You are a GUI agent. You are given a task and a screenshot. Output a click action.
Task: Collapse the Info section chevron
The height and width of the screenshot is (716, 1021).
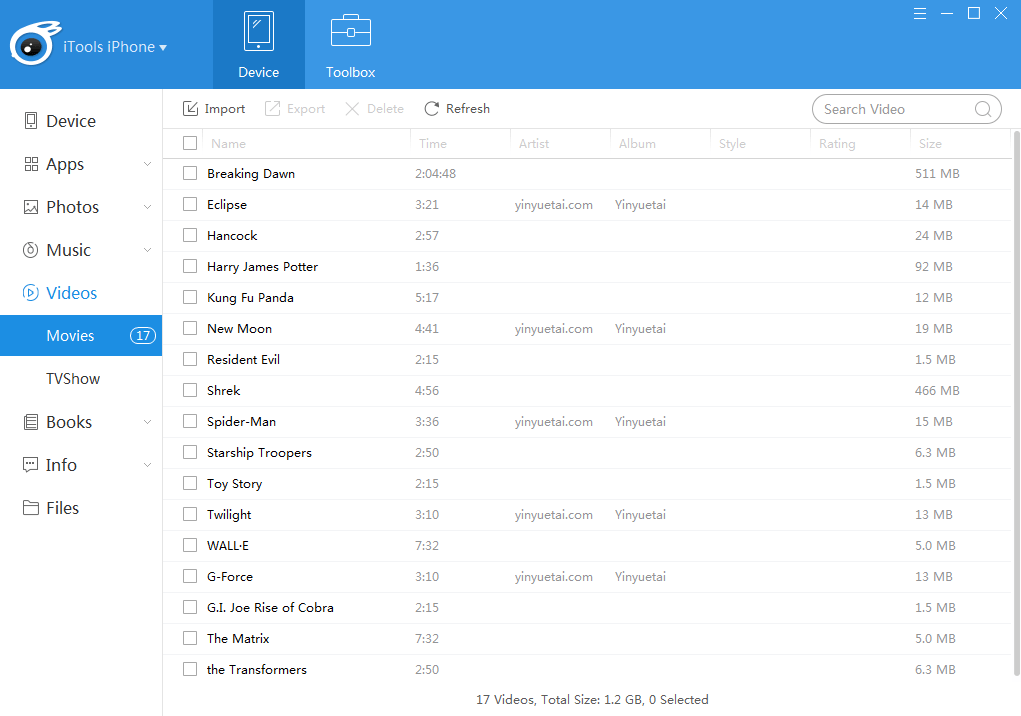point(147,464)
